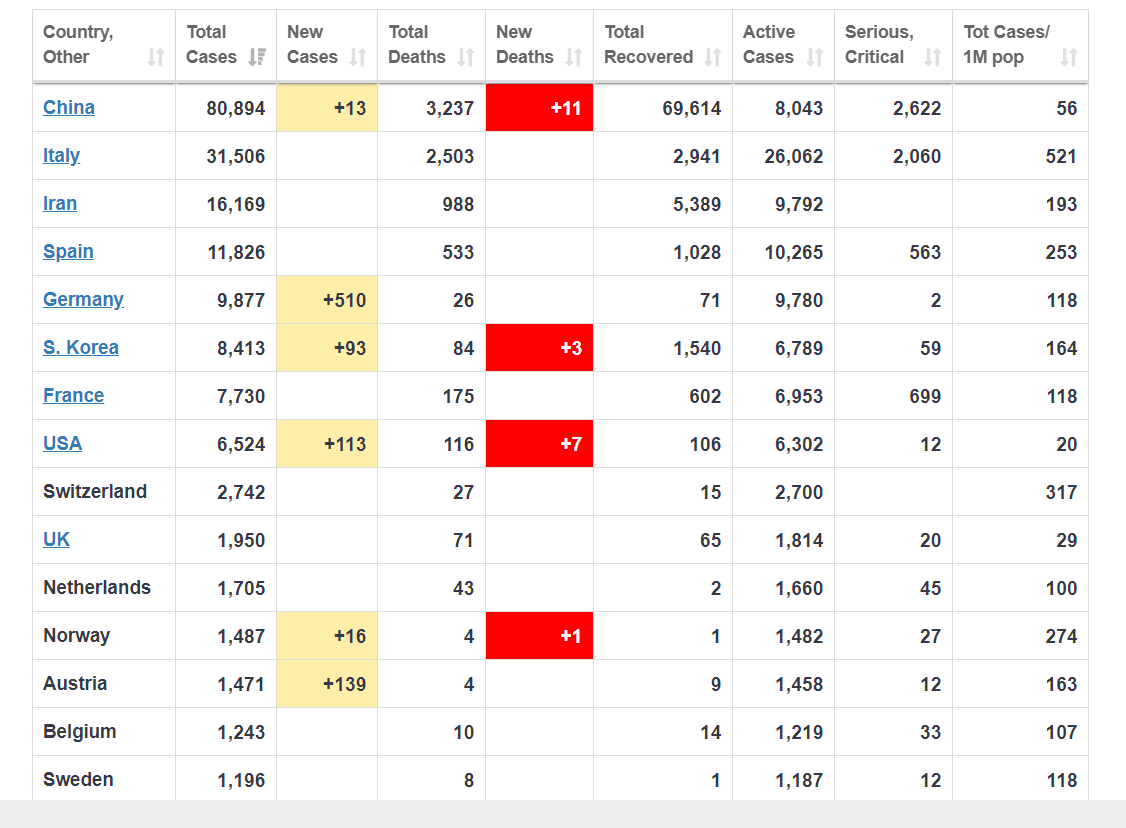
Task: Click Germany's active cases 9,780
Action: tap(799, 301)
